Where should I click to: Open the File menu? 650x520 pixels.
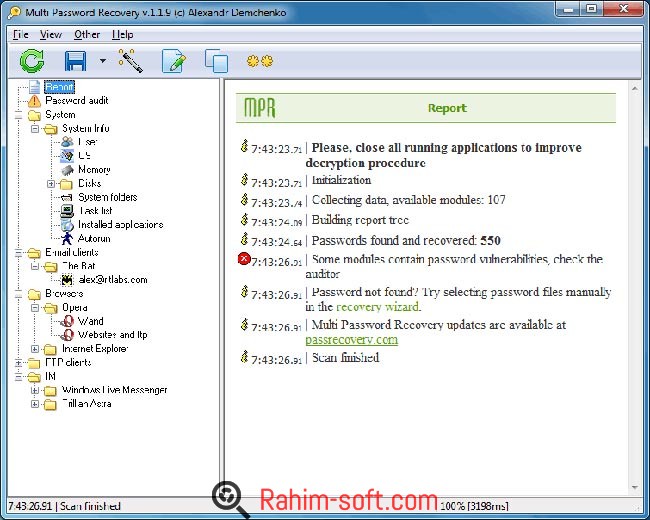[20, 34]
